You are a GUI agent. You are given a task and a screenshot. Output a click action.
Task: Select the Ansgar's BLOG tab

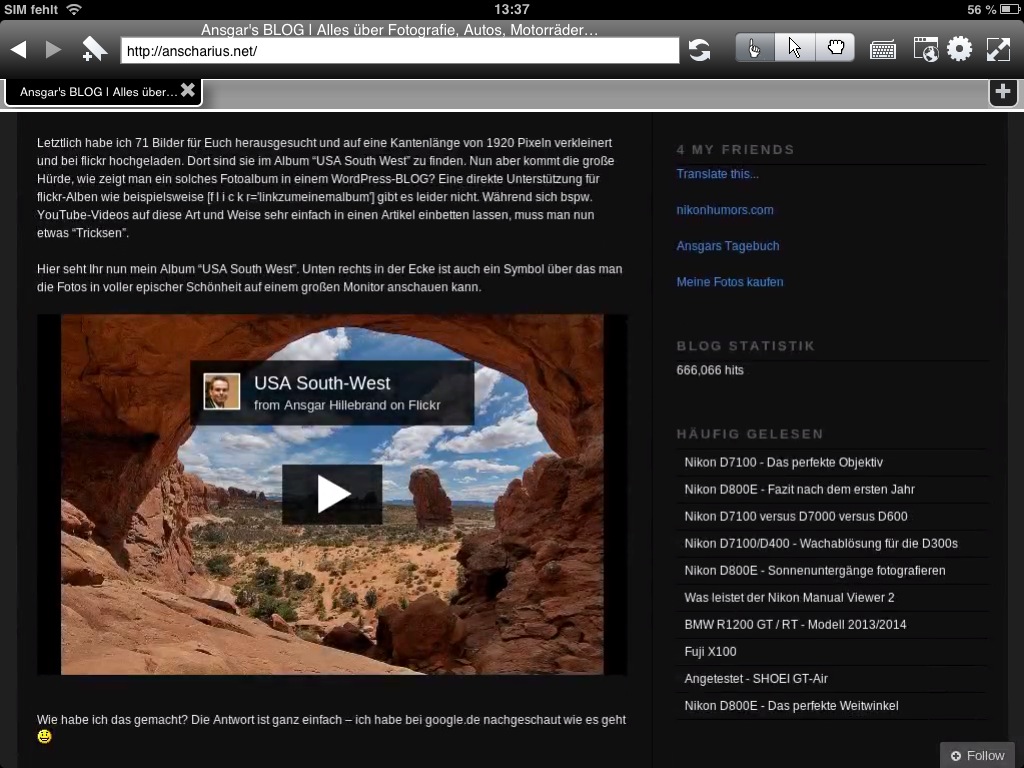(x=98, y=92)
